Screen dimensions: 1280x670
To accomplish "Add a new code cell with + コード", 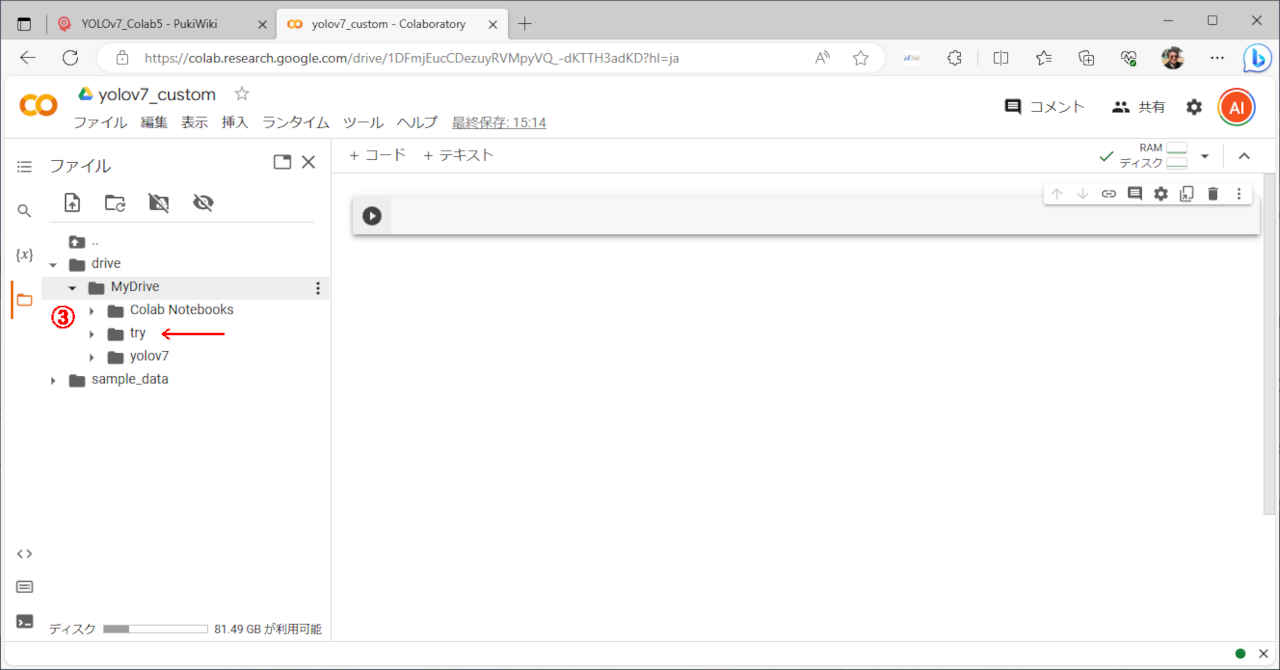I will click(x=377, y=155).
